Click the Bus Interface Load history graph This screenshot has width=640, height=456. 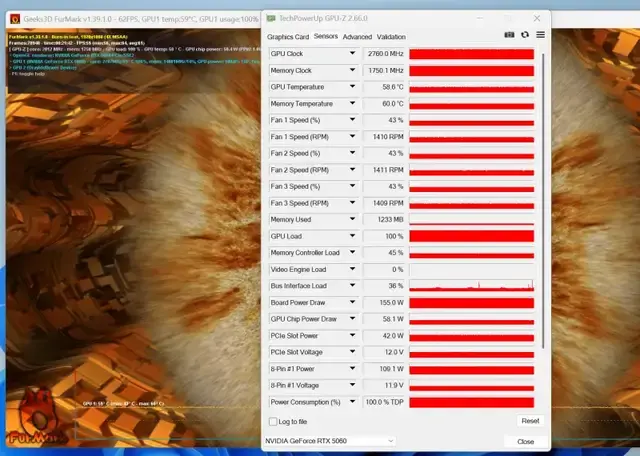coord(471,286)
